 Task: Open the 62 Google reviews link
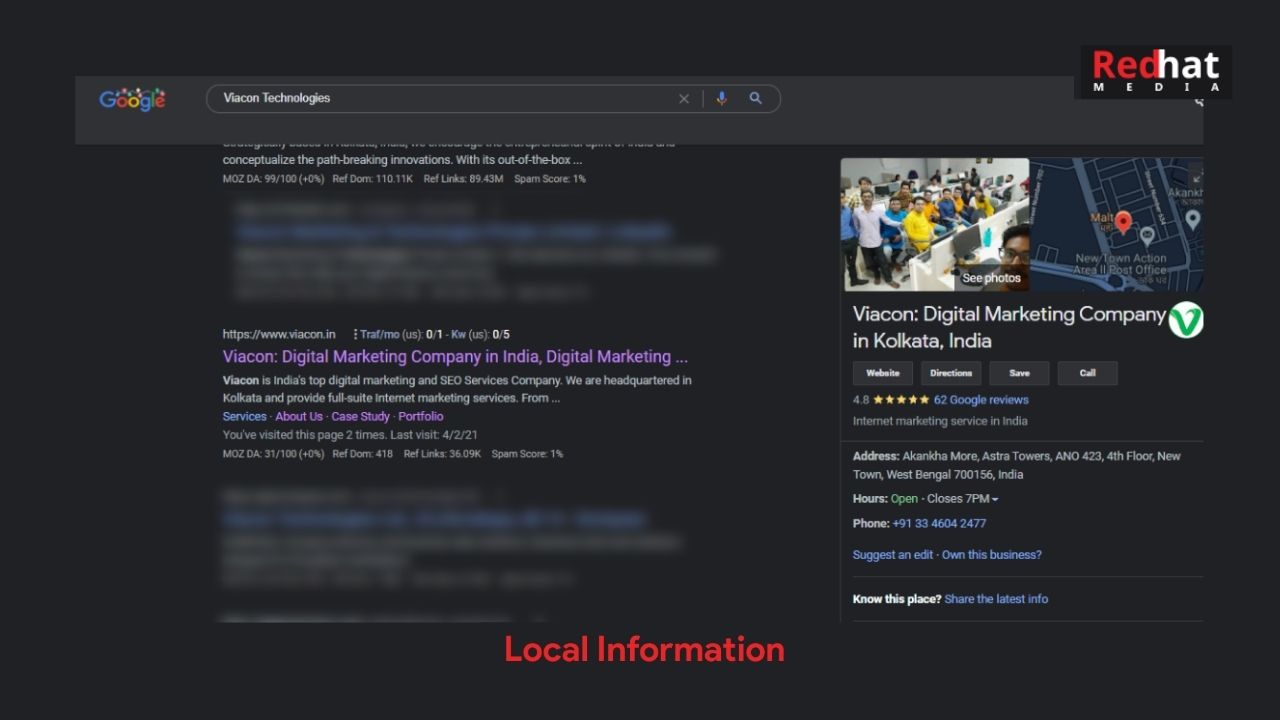pos(981,400)
